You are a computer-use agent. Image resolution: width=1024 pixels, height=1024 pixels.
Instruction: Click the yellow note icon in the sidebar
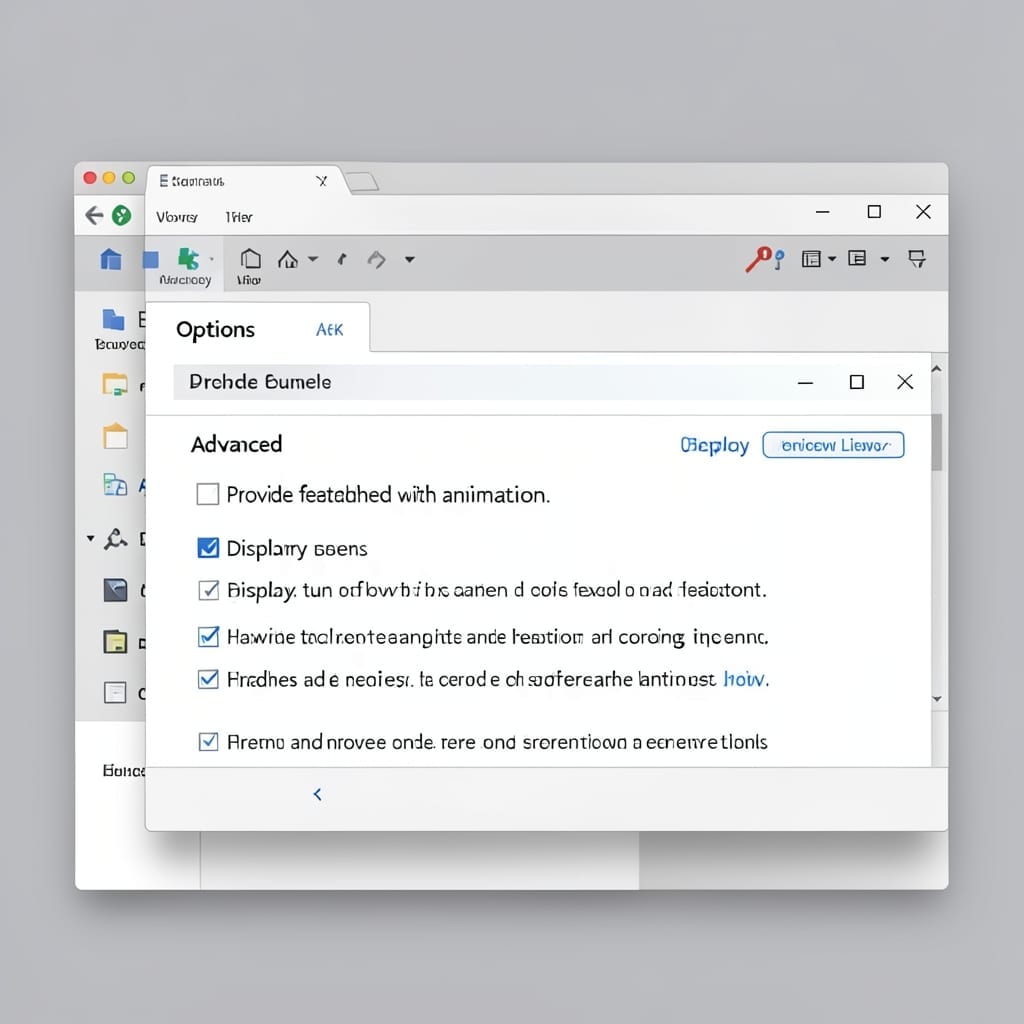[x=116, y=641]
